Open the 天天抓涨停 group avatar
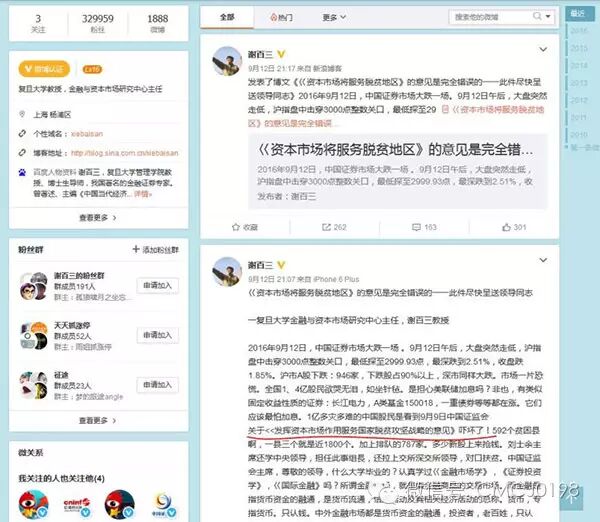The image size is (600, 522). (x=33, y=336)
